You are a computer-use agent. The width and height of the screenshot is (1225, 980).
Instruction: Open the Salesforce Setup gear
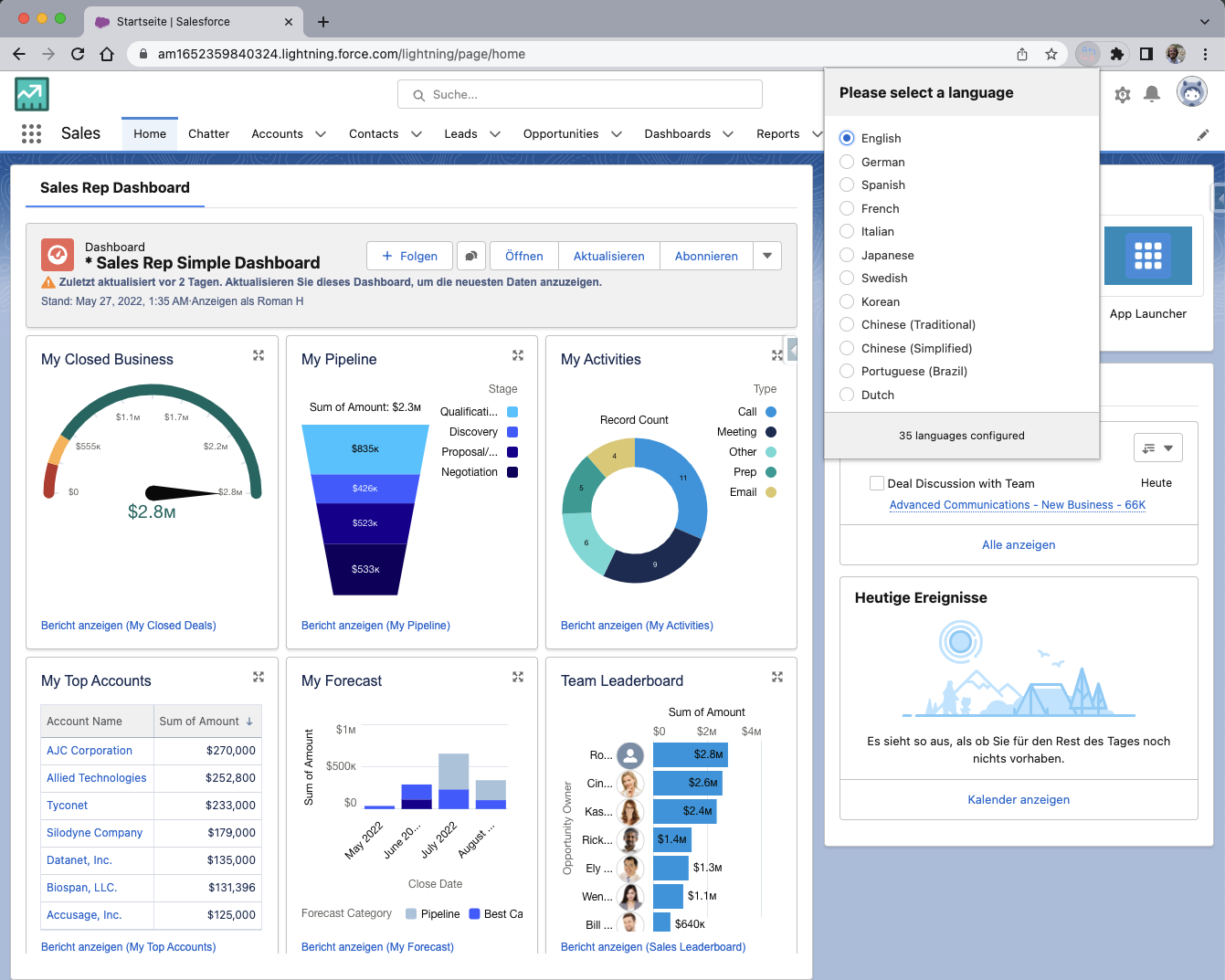click(x=1123, y=94)
